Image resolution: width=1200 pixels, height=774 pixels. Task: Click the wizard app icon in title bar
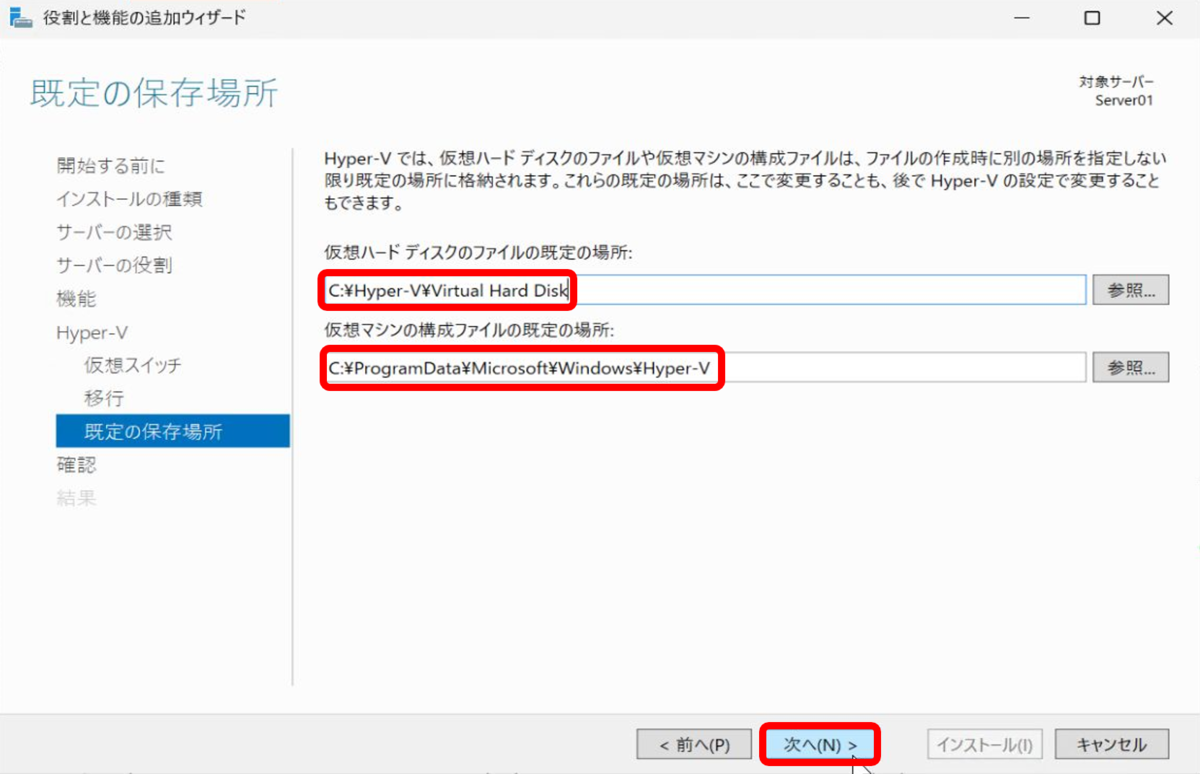coord(20,18)
